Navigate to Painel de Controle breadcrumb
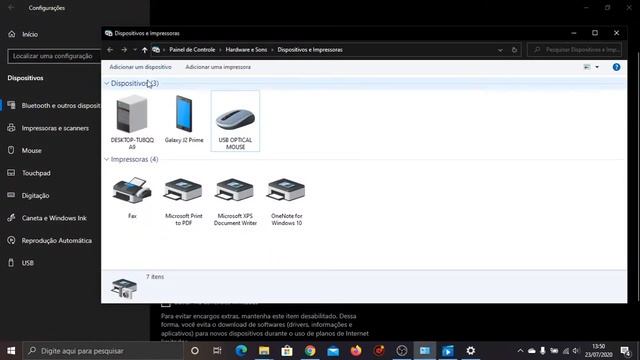The image size is (640, 360). 192,50
